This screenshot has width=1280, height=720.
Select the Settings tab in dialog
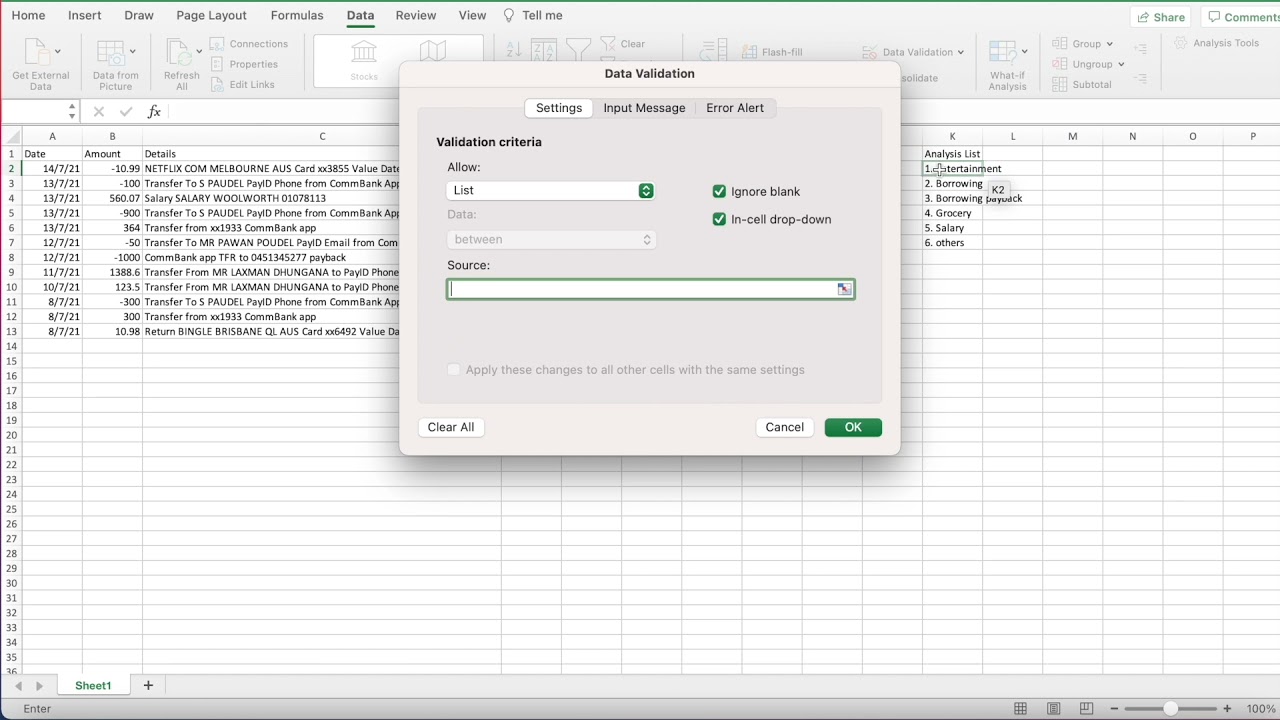559,108
